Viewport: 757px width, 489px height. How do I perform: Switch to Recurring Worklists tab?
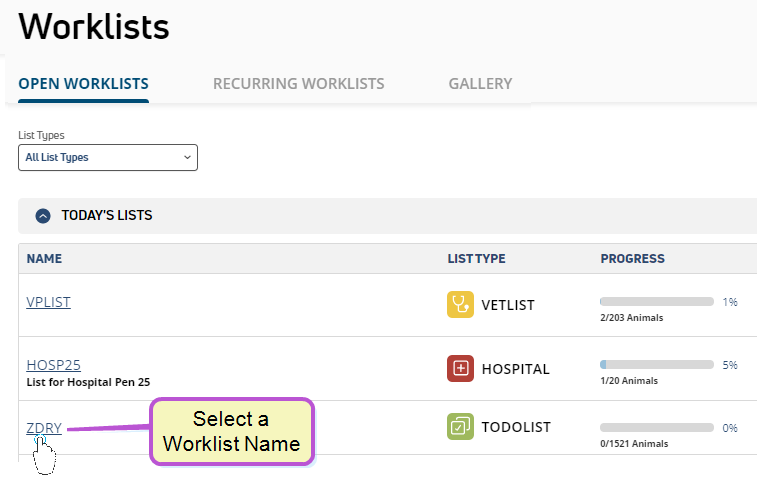[x=299, y=84]
